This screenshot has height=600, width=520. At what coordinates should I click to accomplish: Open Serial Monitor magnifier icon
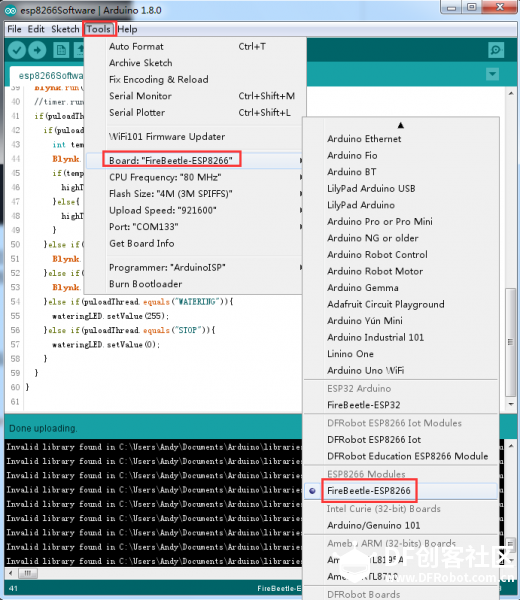coord(496,50)
